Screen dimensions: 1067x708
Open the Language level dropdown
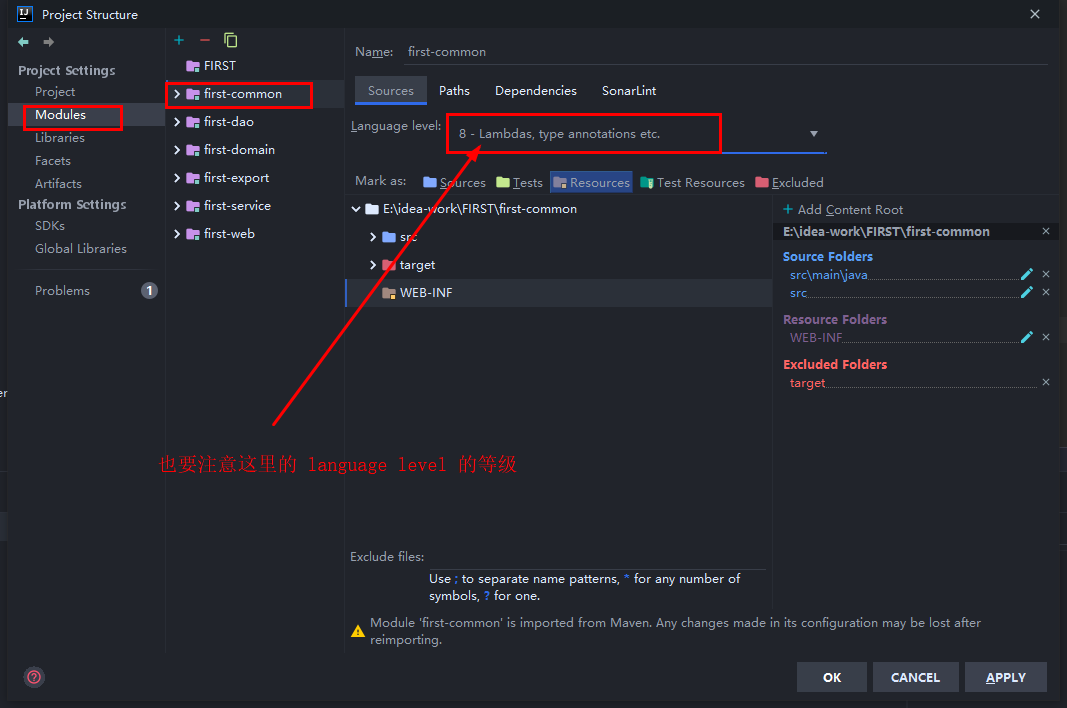(813, 133)
